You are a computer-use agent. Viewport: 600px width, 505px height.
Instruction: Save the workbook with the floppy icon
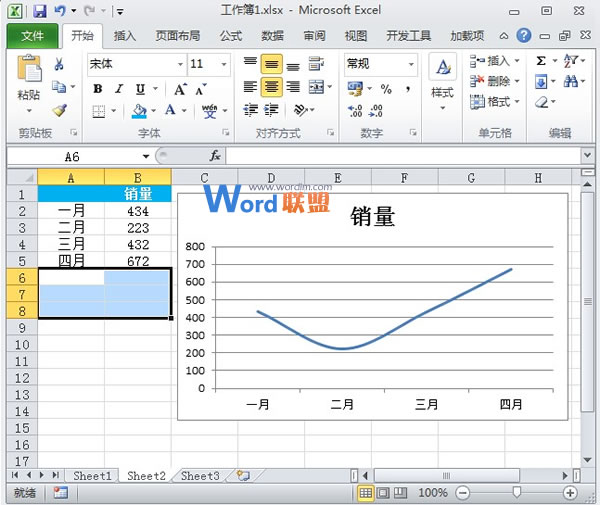[x=39, y=11]
